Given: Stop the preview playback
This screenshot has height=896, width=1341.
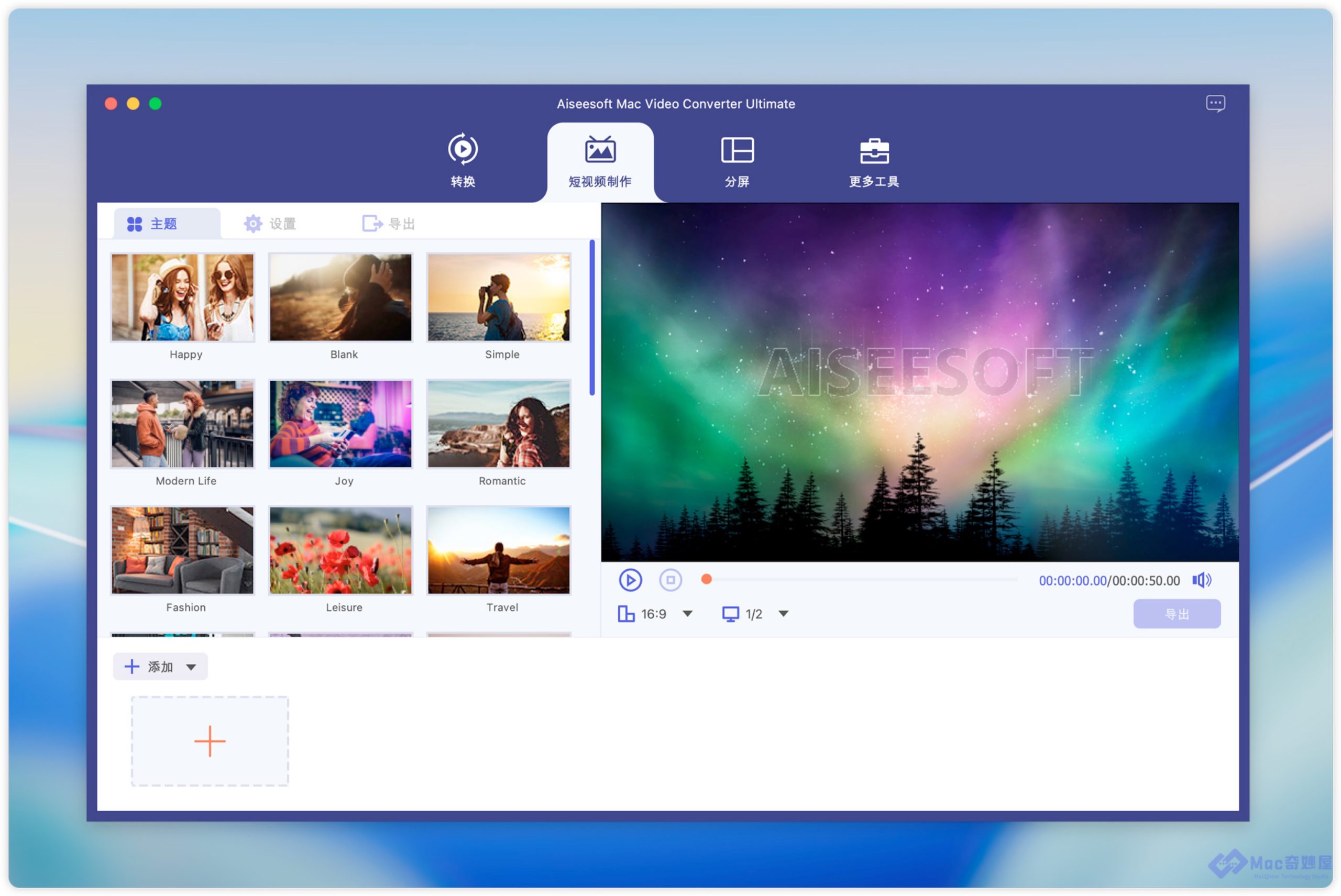Looking at the screenshot, I should (x=670, y=580).
